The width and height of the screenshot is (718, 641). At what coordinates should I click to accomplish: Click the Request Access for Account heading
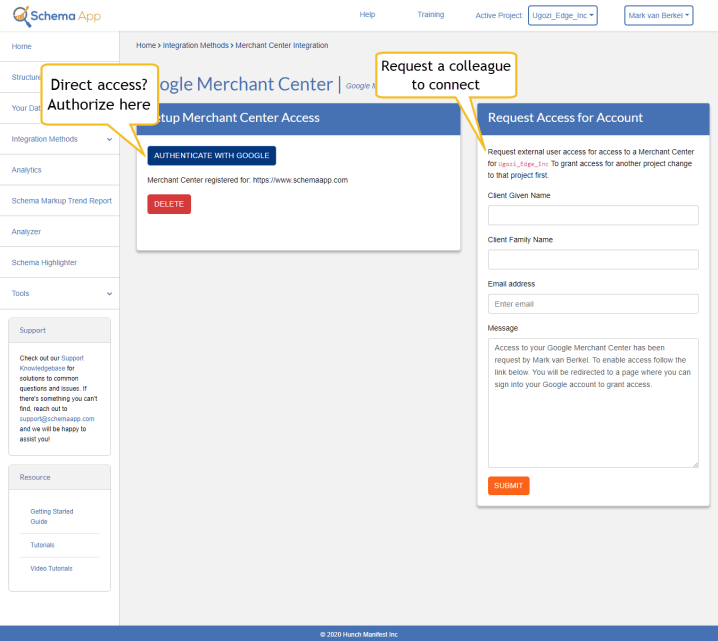coord(565,118)
